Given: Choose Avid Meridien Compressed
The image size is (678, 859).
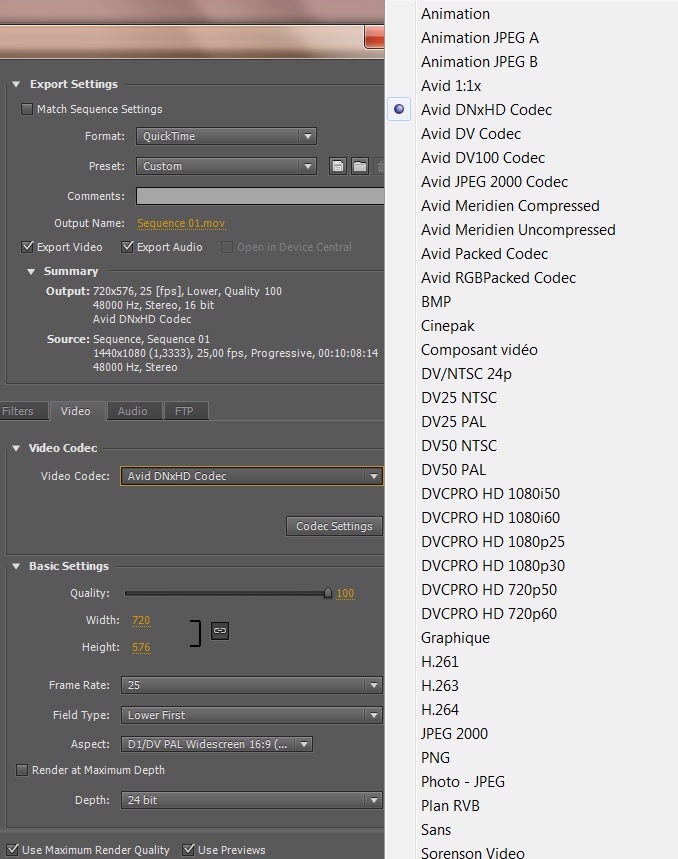Looking at the screenshot, I should [x=510, y=206].
